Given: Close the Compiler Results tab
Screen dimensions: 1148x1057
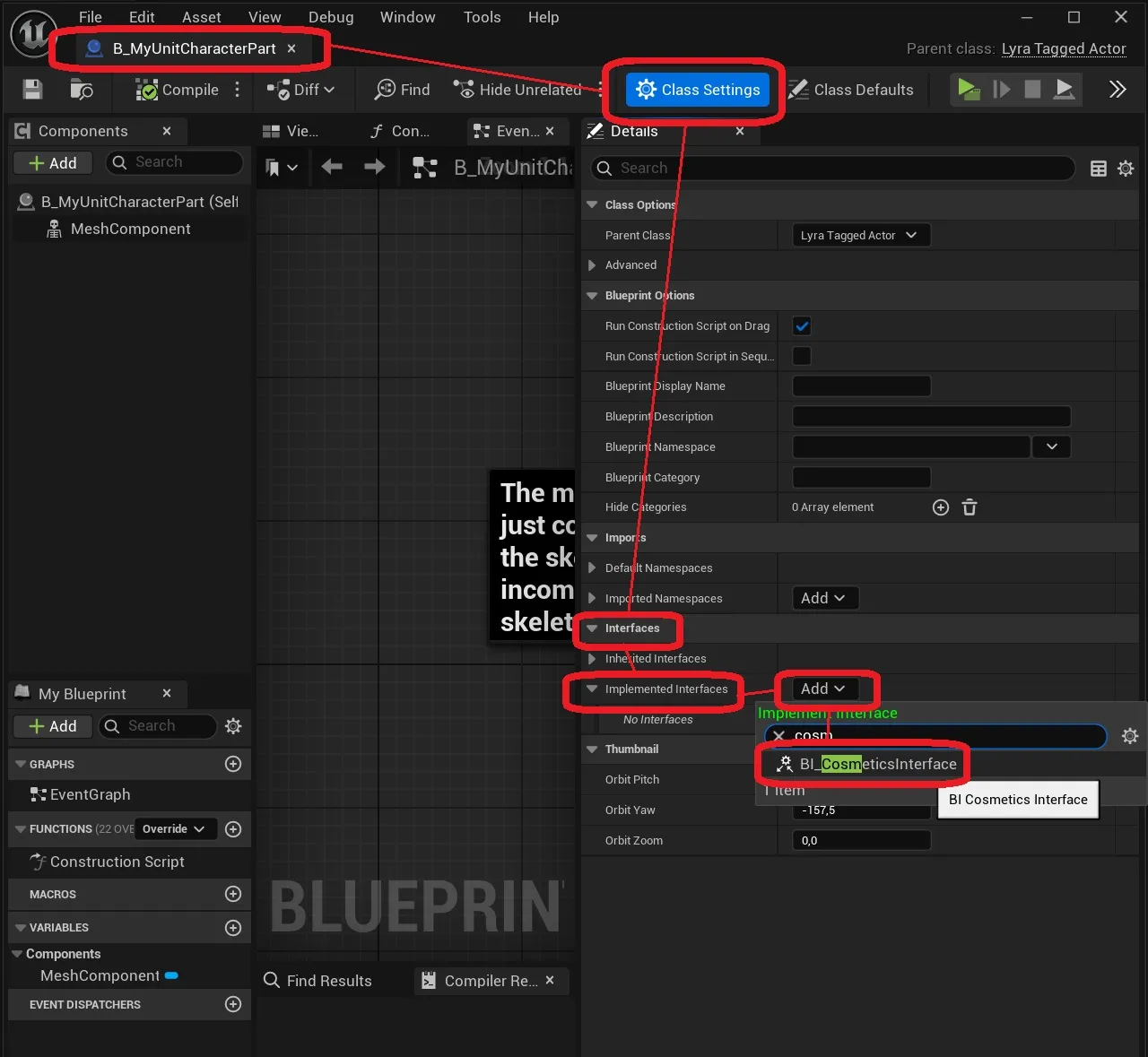Looking at the screenshot, I should 550,981.
